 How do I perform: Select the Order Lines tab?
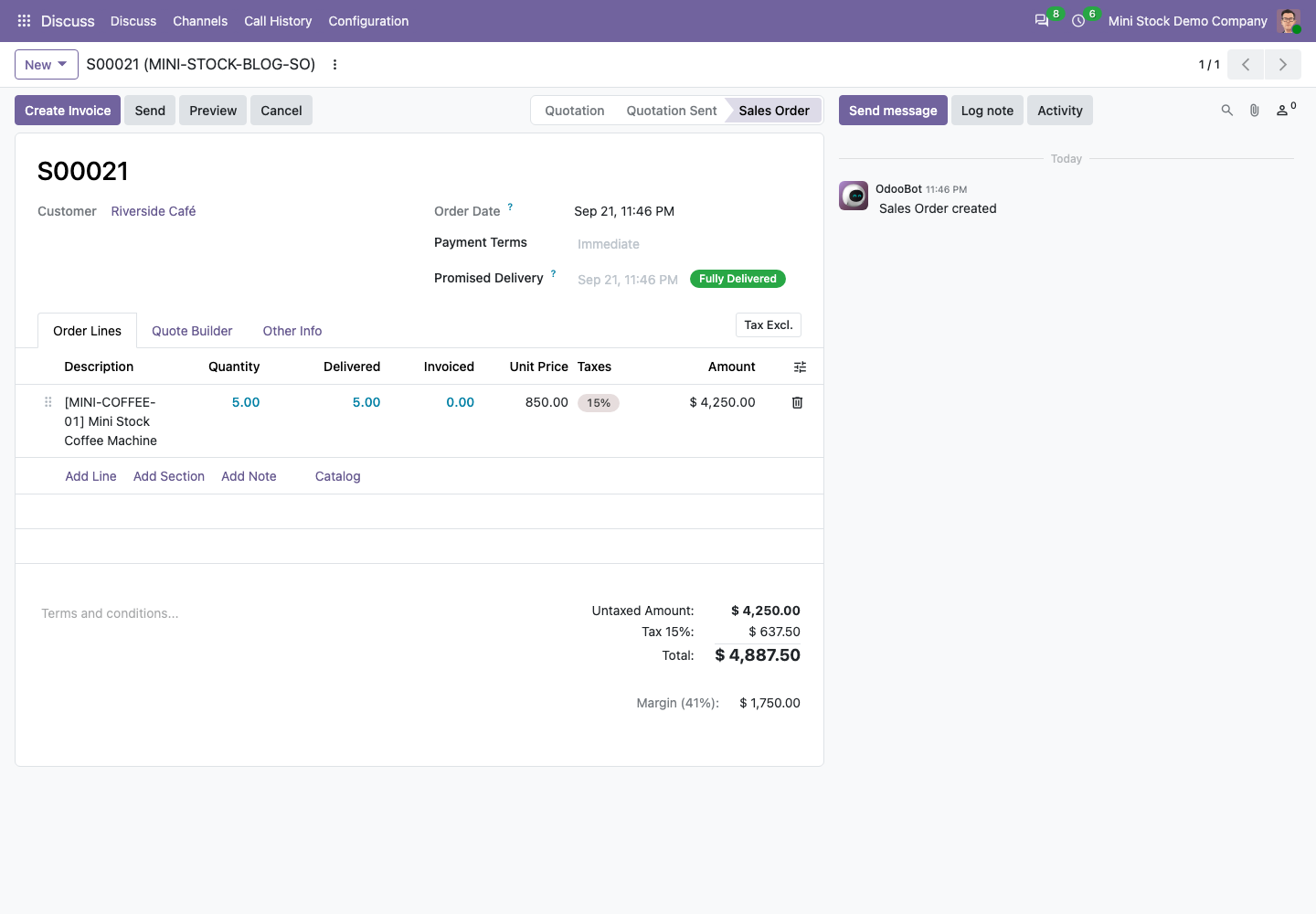coord(87,331)
